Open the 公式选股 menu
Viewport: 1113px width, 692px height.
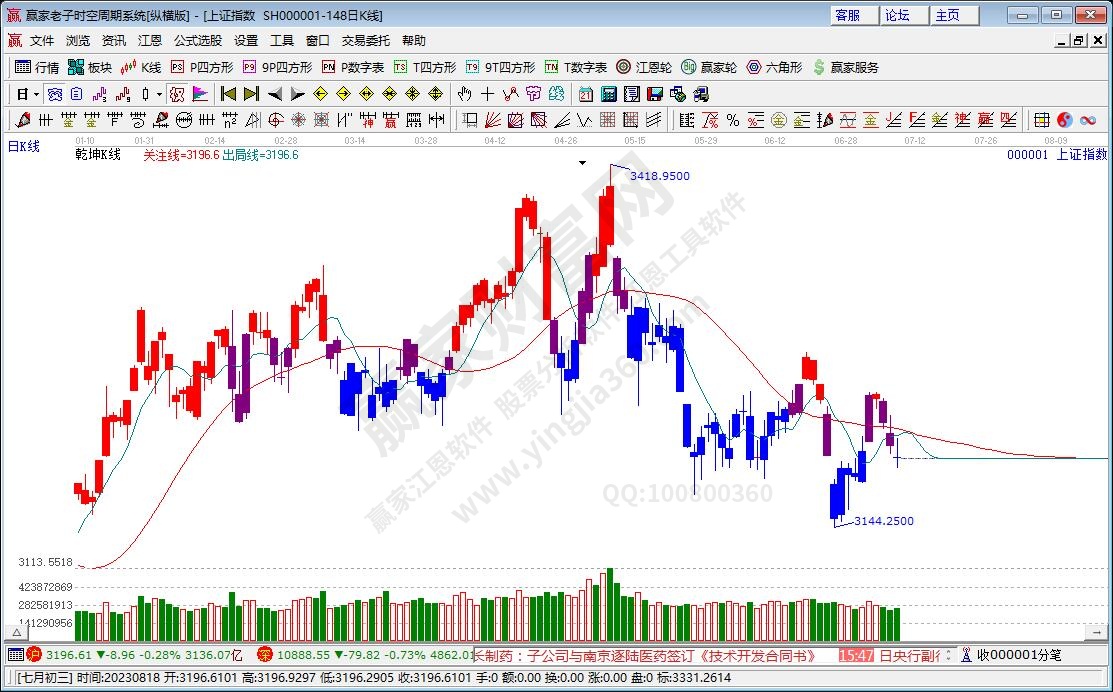(198, 41)
